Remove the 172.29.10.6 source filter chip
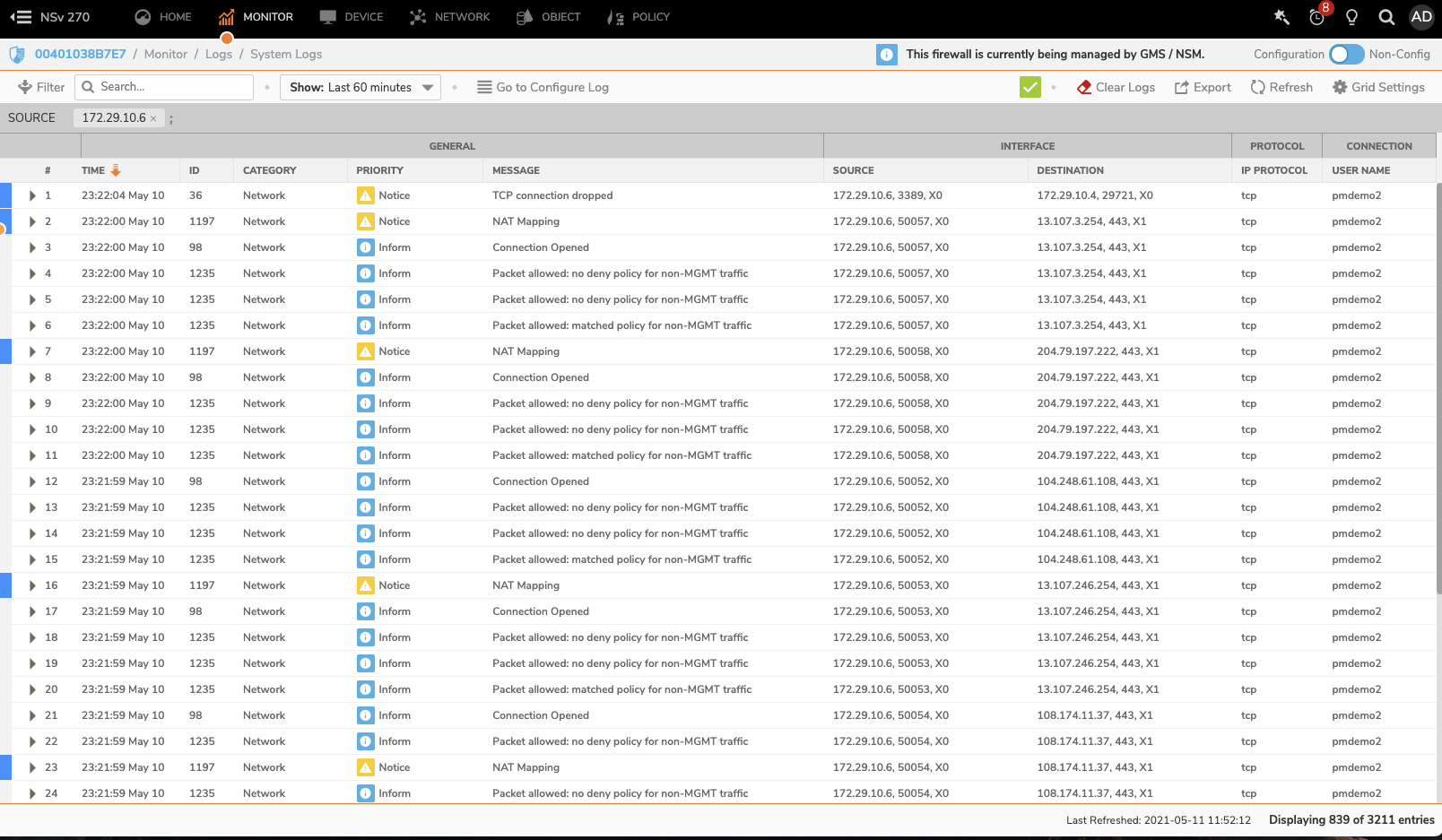1442x840 pixels. click(153, 118)
